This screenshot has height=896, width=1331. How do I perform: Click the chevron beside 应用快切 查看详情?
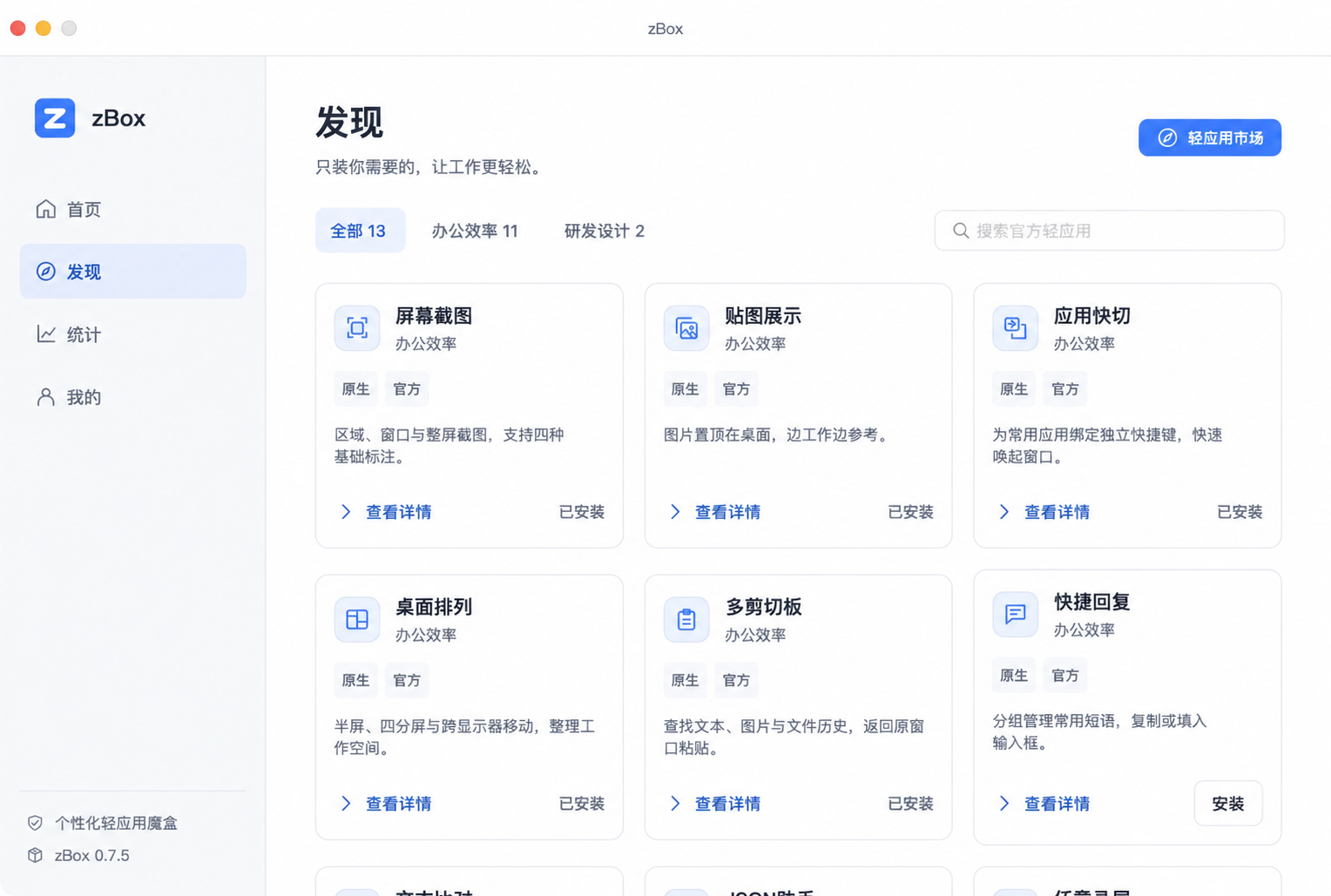(1004, 512)
